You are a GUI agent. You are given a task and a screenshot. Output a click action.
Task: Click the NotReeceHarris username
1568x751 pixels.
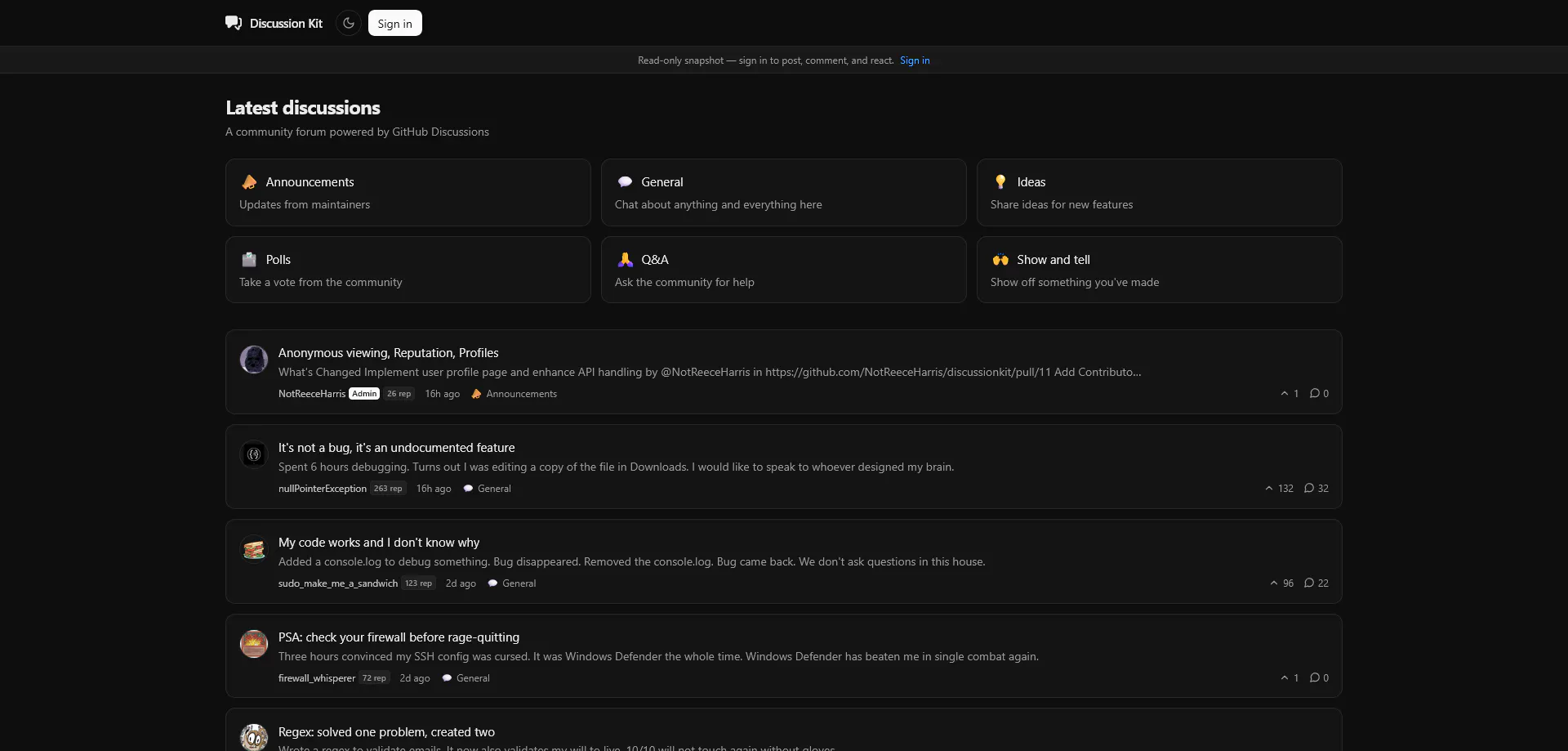(x=312, y=394)
